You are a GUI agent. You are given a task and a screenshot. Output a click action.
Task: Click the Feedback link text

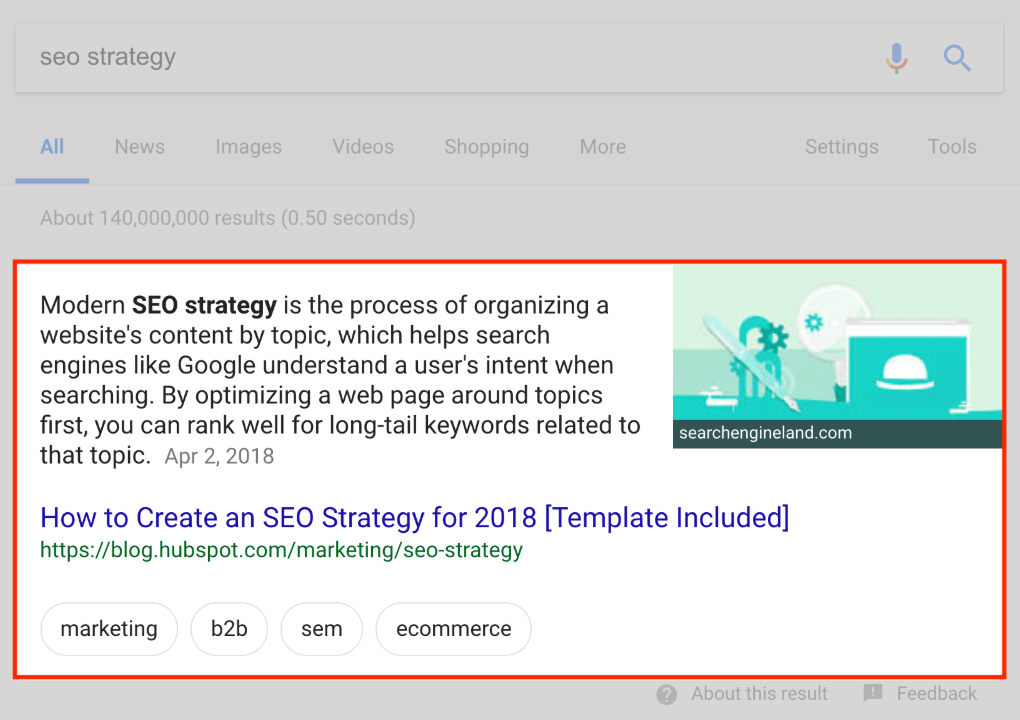pyautogui.click(x=937, y=694)
